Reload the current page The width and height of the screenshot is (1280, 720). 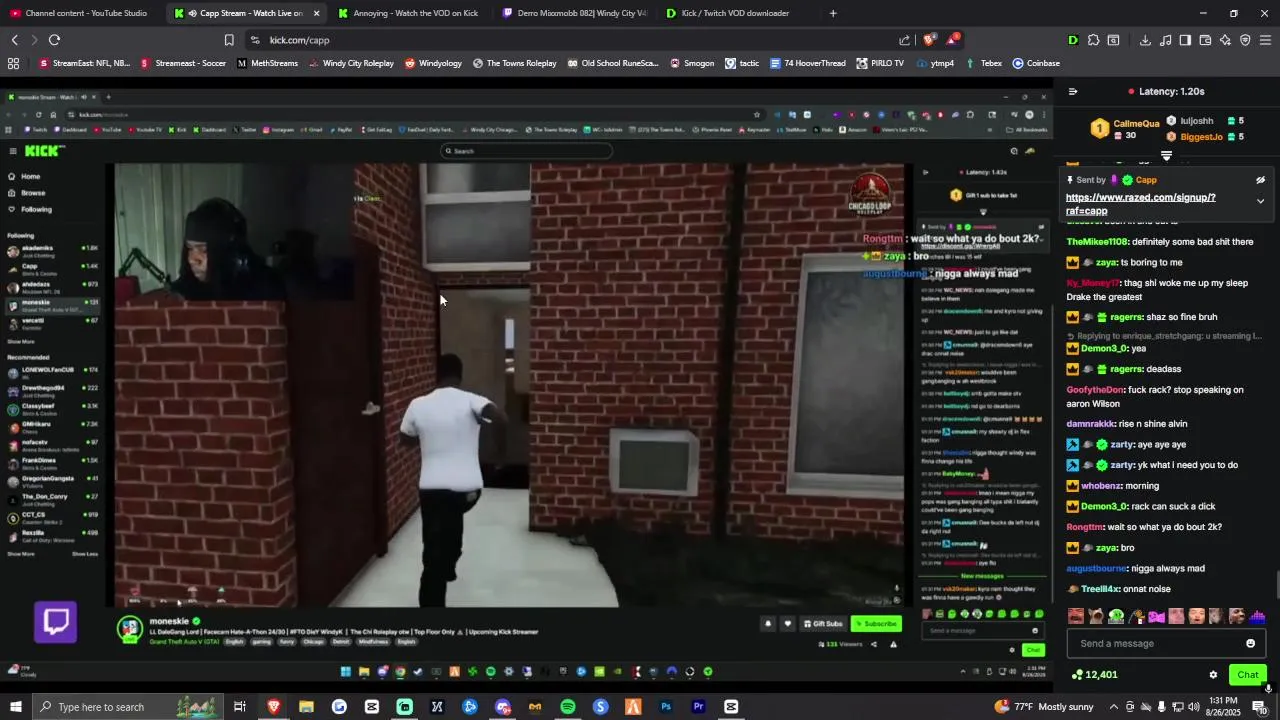coord(54,40)
